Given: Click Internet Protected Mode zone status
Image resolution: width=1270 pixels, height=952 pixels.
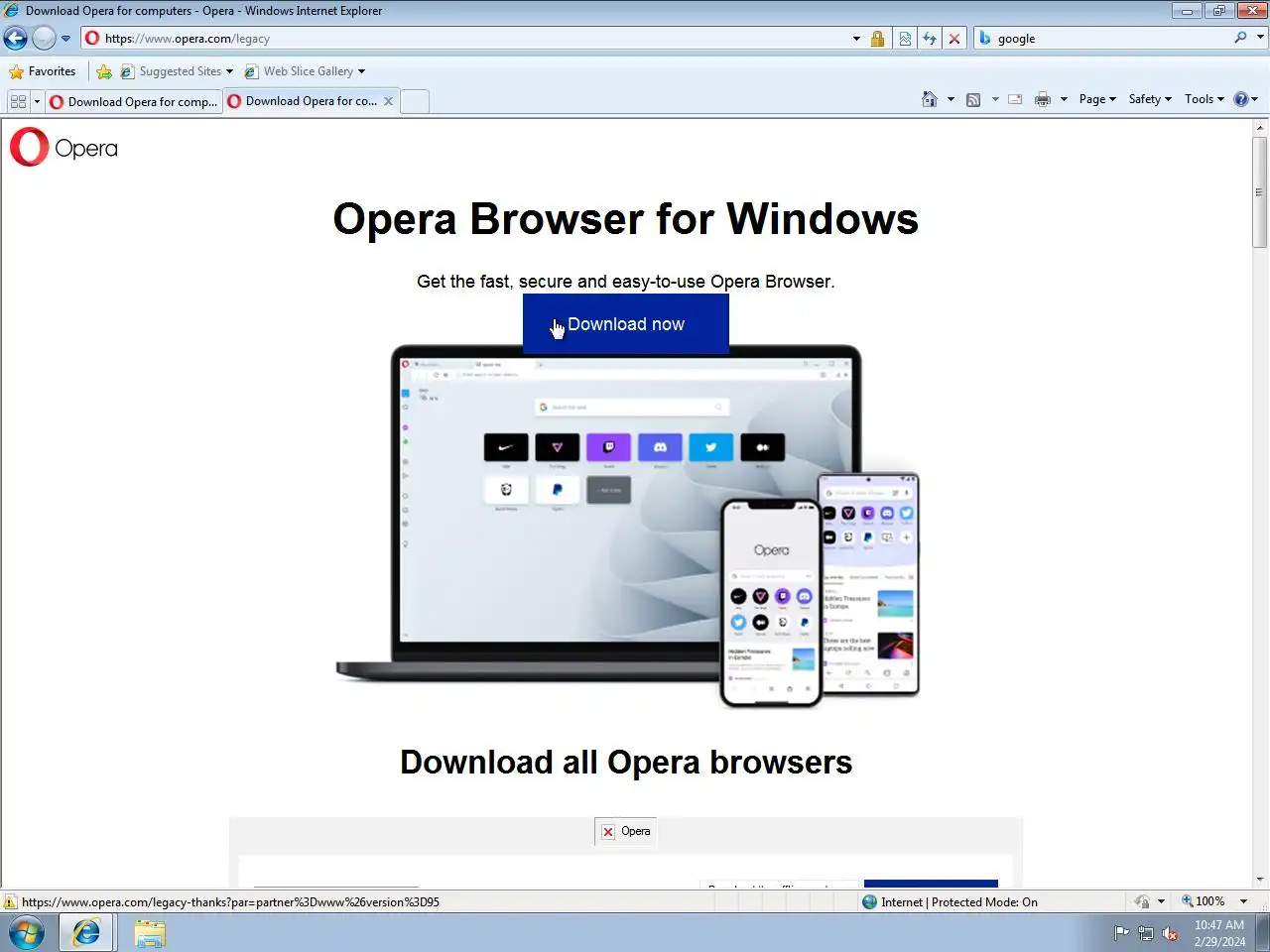Looking at the screenshot, I should click(950, 902).
